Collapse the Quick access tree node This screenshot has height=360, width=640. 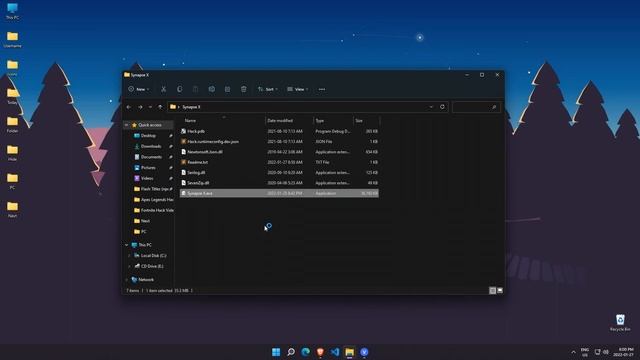click(127, 125)
